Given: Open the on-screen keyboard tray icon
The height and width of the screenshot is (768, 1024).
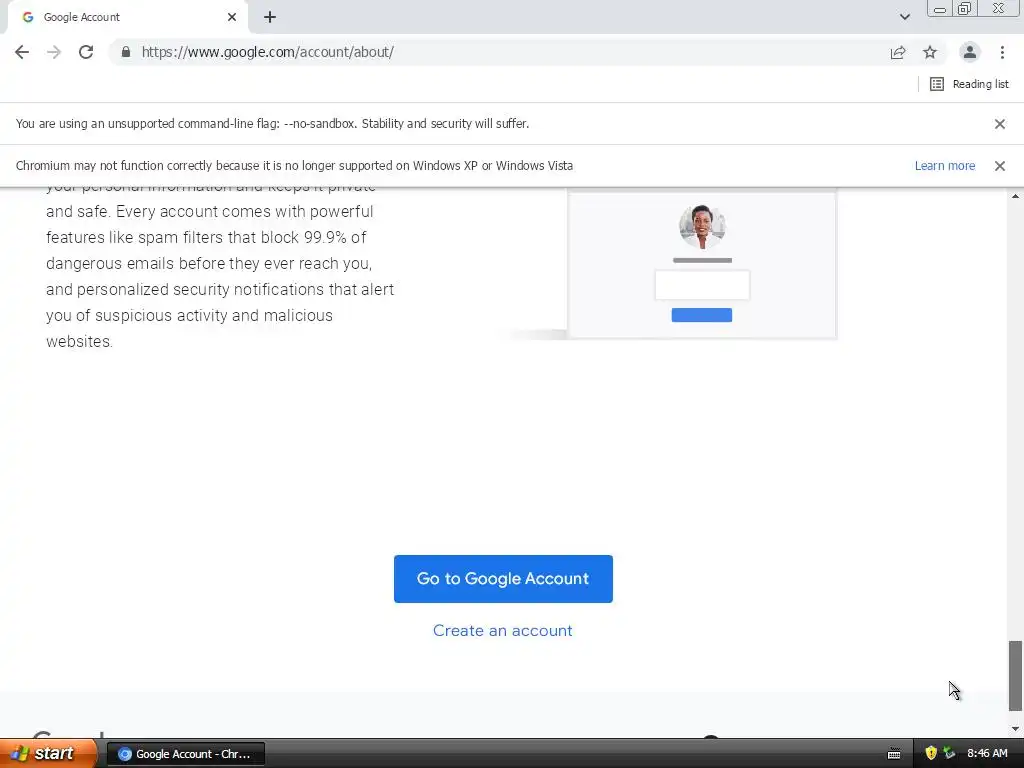Looking at the screenshot, I should pyautogui.click(x=894, y=754).
